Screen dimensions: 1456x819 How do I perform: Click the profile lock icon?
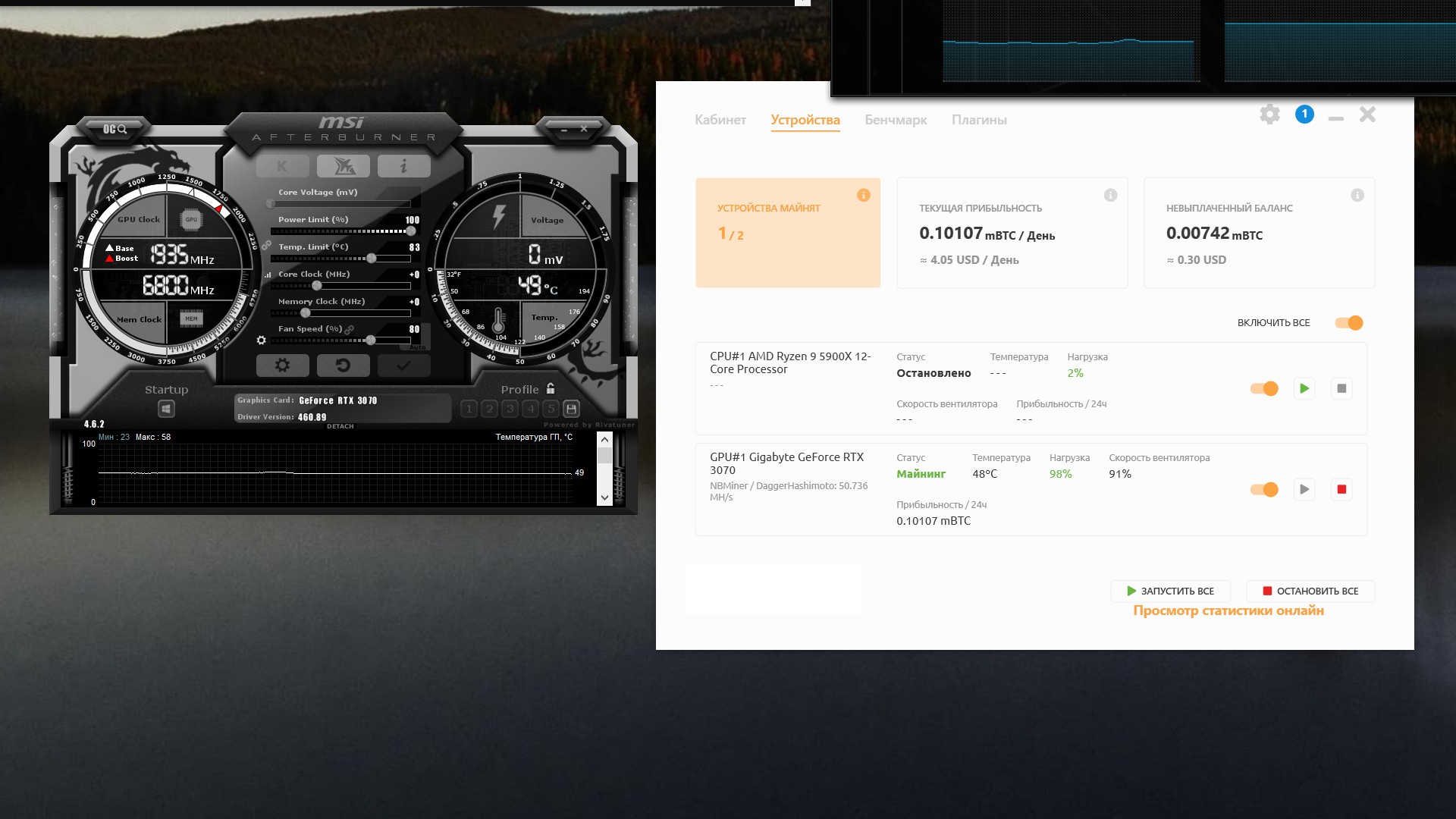[x=551, y=388]
